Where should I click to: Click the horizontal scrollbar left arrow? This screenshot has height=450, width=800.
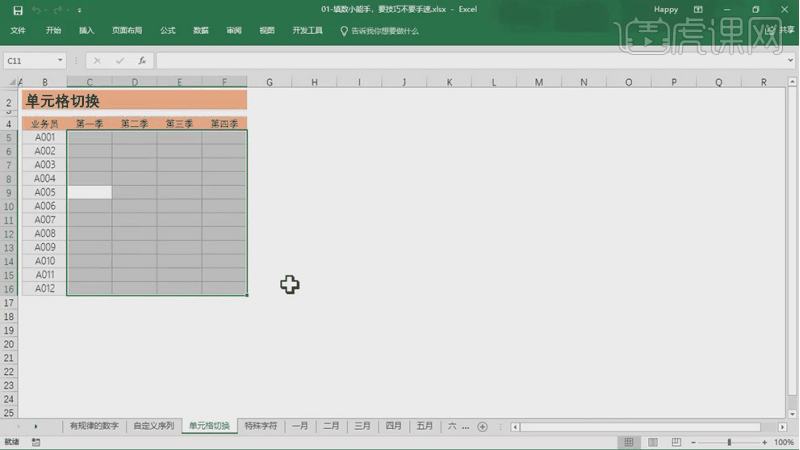click(515, 427)
